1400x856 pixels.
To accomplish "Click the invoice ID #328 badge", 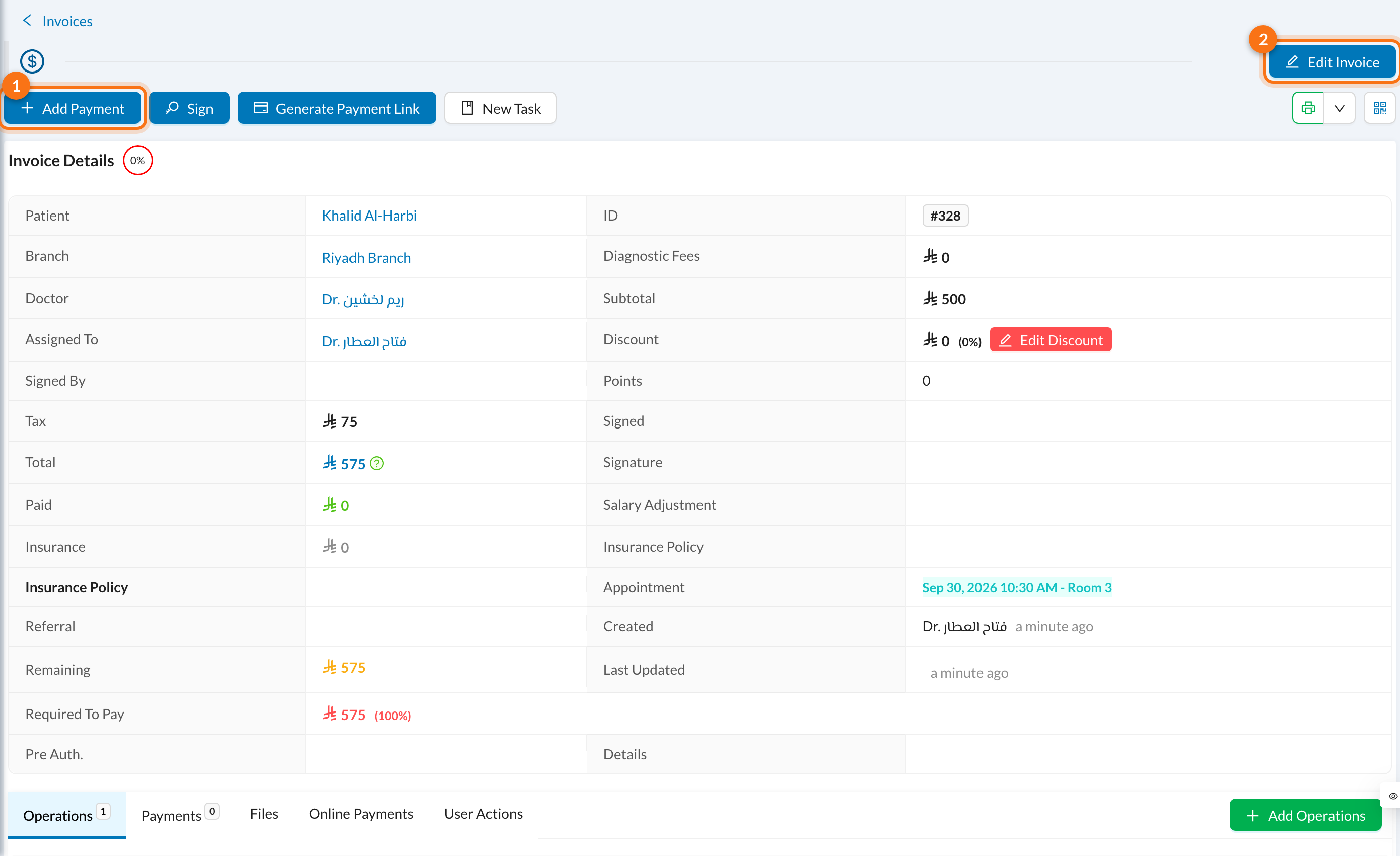I will pos(945,216).
